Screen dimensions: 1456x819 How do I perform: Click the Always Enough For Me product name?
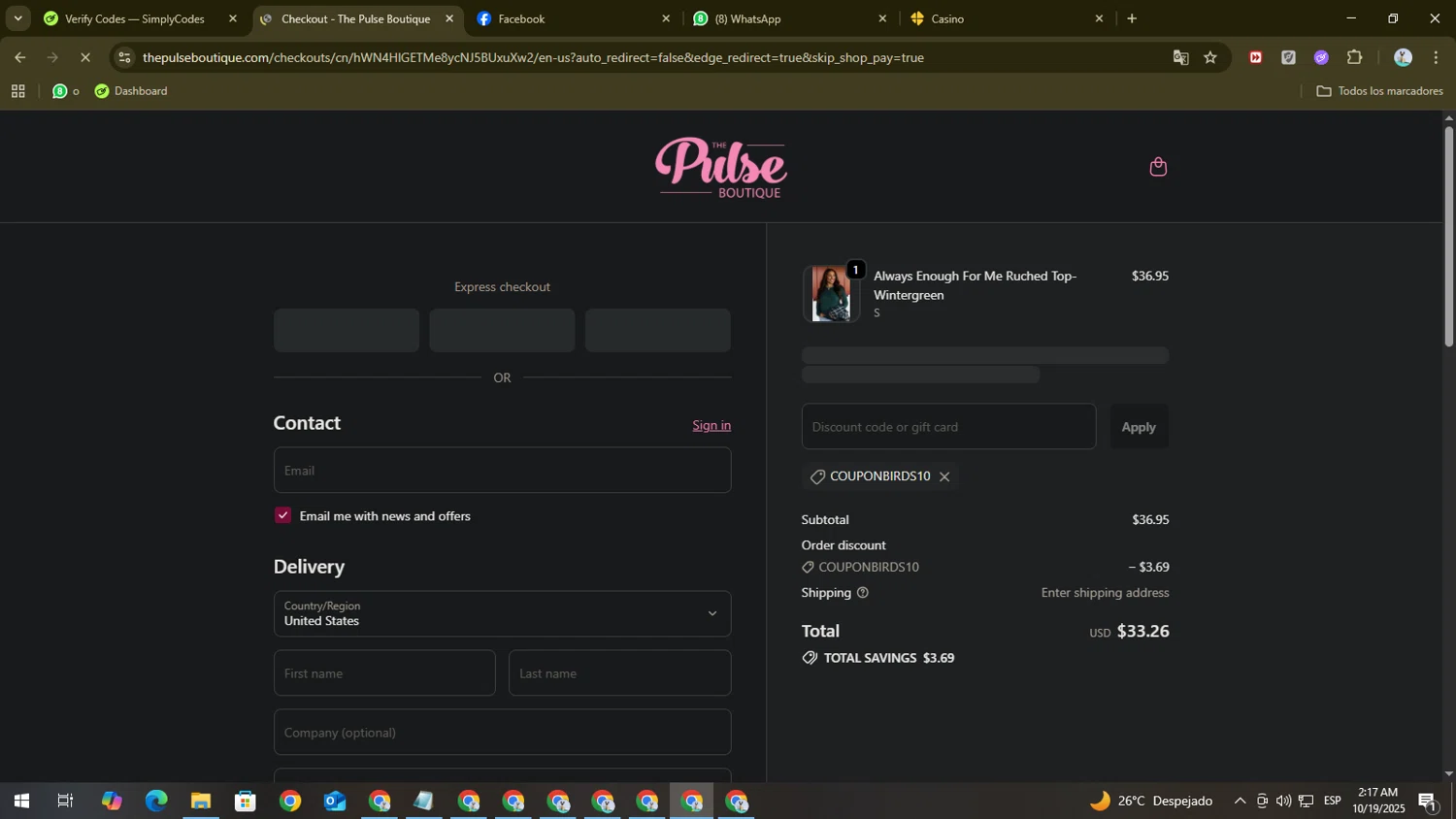(x=975, y=285)
